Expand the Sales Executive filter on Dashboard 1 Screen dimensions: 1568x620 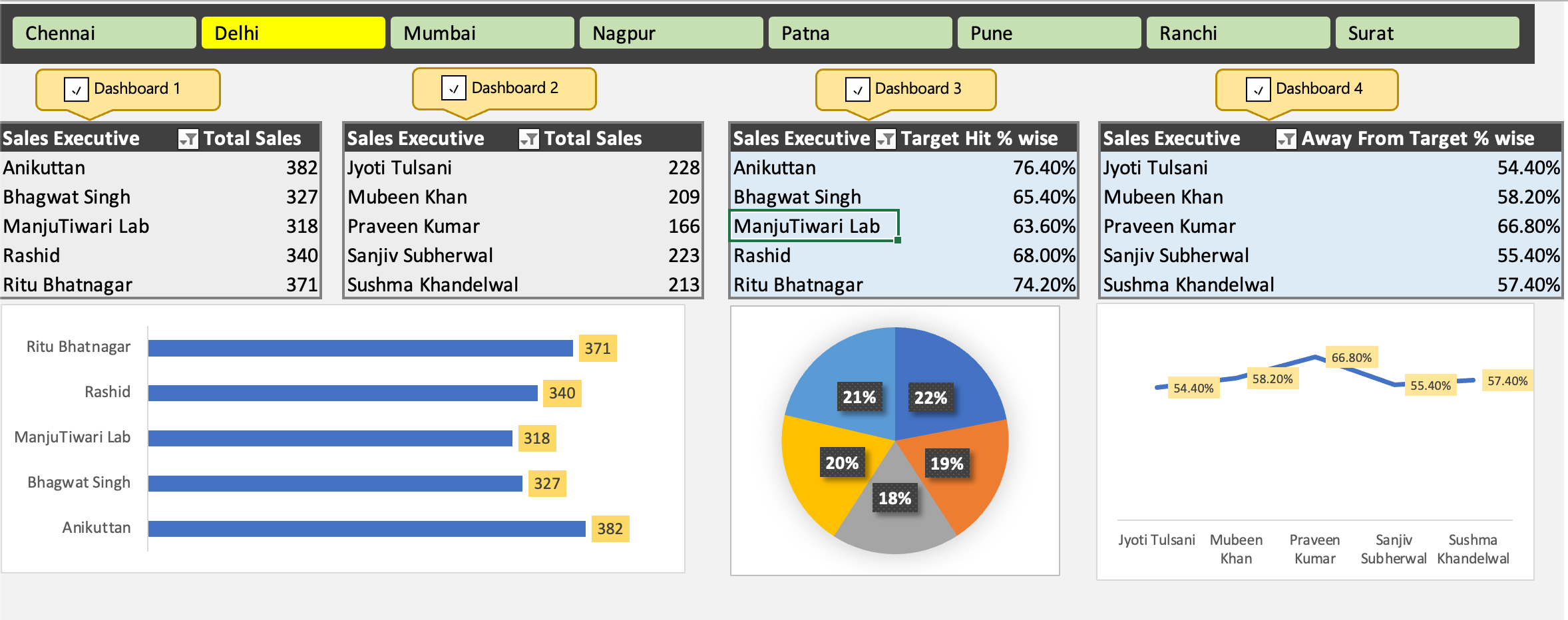tap(188, 138)
